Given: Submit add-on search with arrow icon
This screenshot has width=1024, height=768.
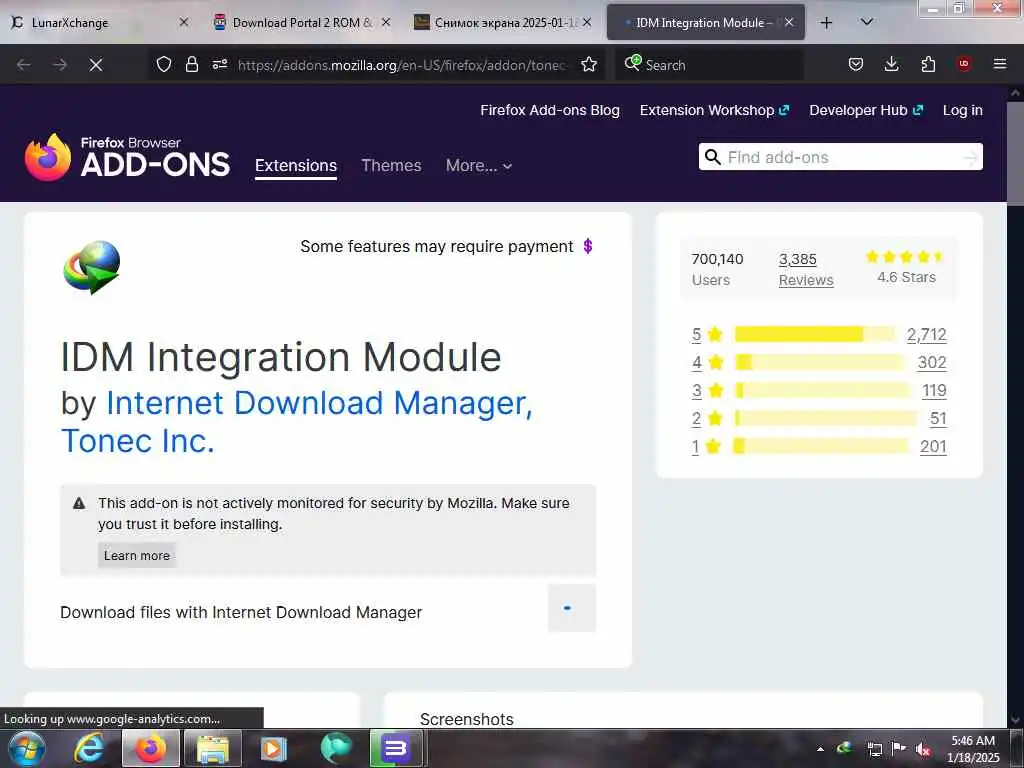Looking at the screenshot, I should [971, 157].
